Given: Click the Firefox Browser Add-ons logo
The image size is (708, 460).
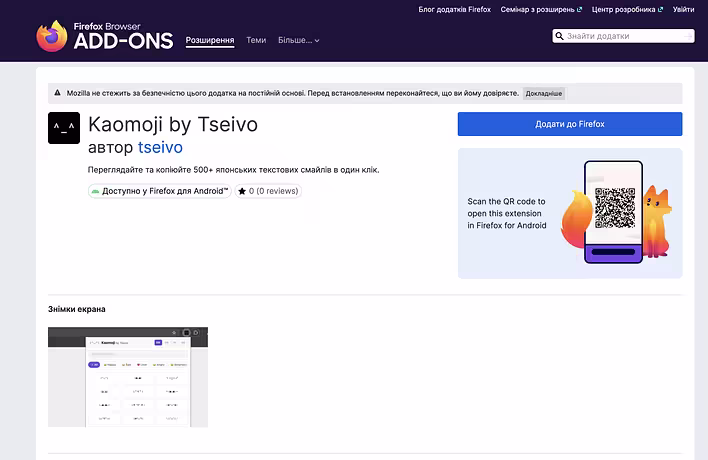Looking at the screenshot, I should (105, 36).
